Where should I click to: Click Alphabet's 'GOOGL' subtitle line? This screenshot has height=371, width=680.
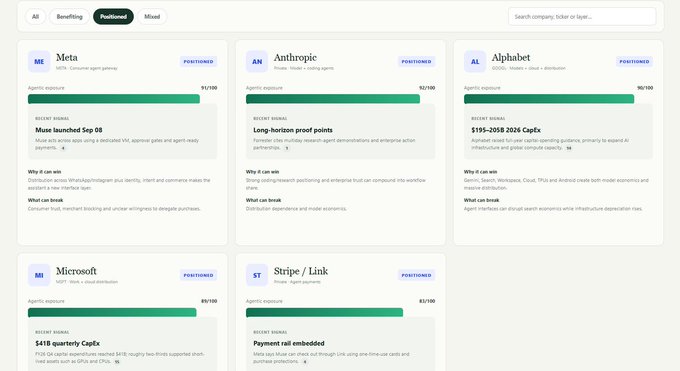(529, 68)
